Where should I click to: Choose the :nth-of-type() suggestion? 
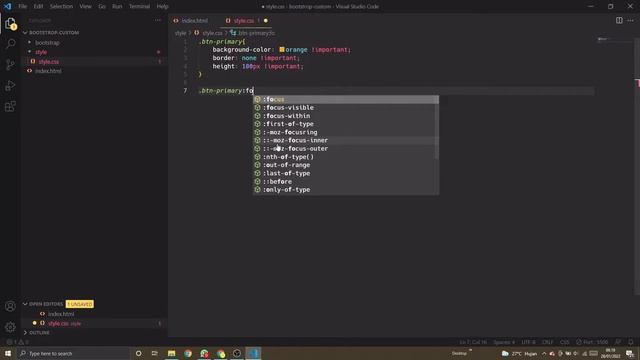tap(346, 157)
